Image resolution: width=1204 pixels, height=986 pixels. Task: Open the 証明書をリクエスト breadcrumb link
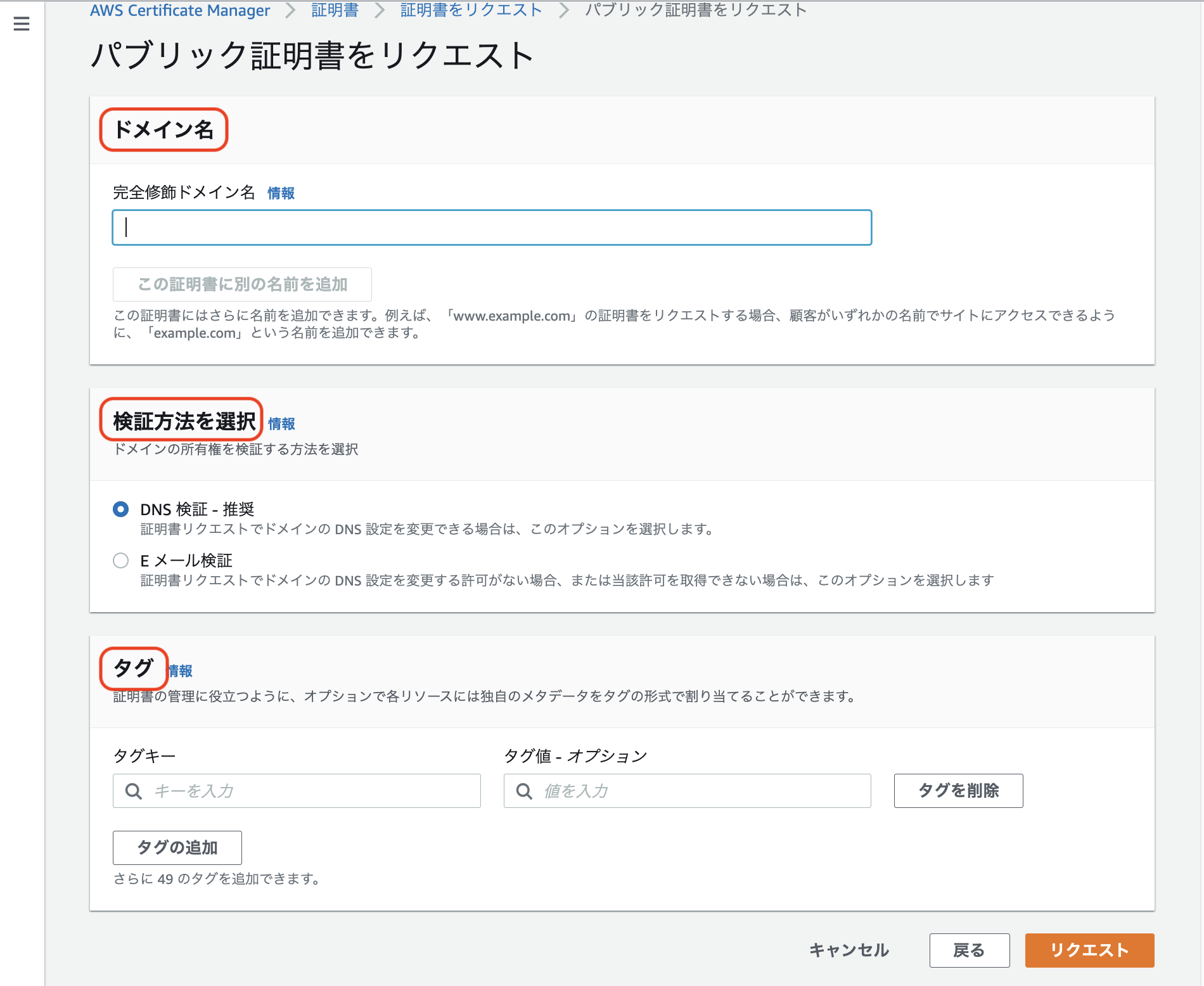coord(469,10)
